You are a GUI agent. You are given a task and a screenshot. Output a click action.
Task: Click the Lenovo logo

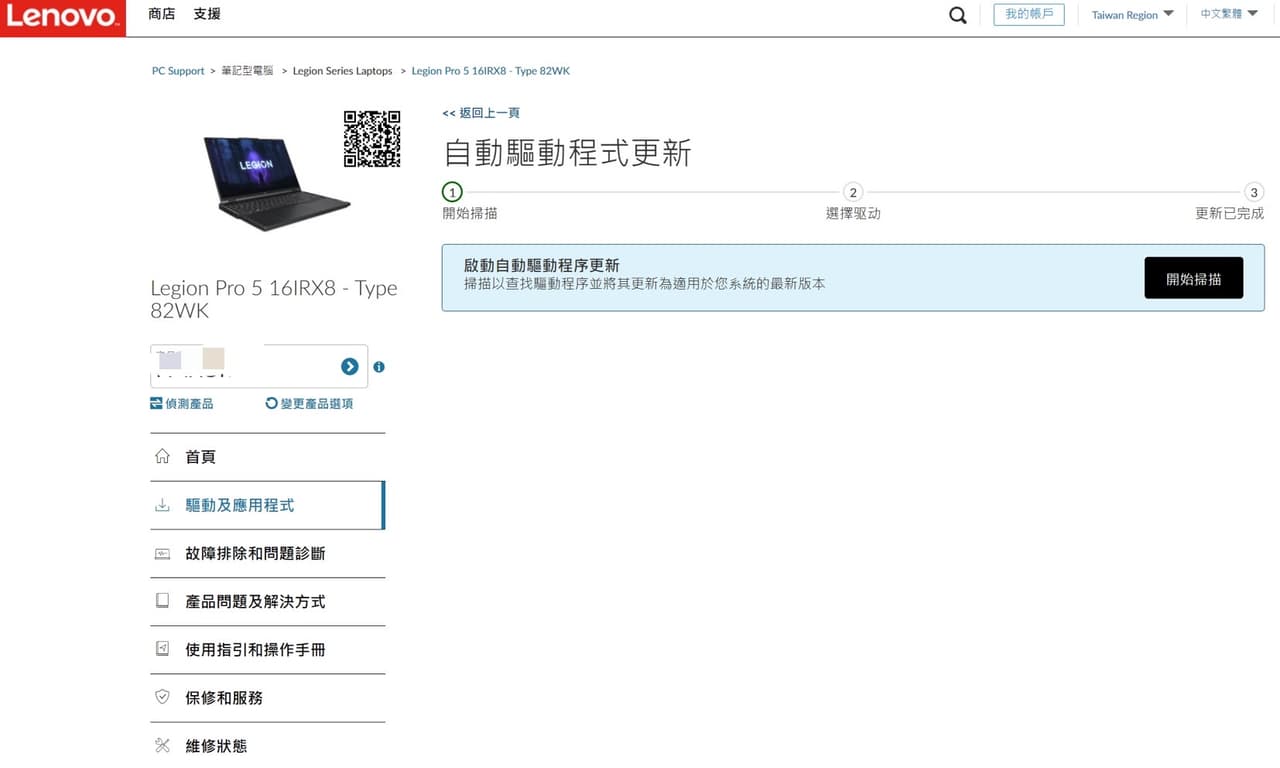coord(63,18)
